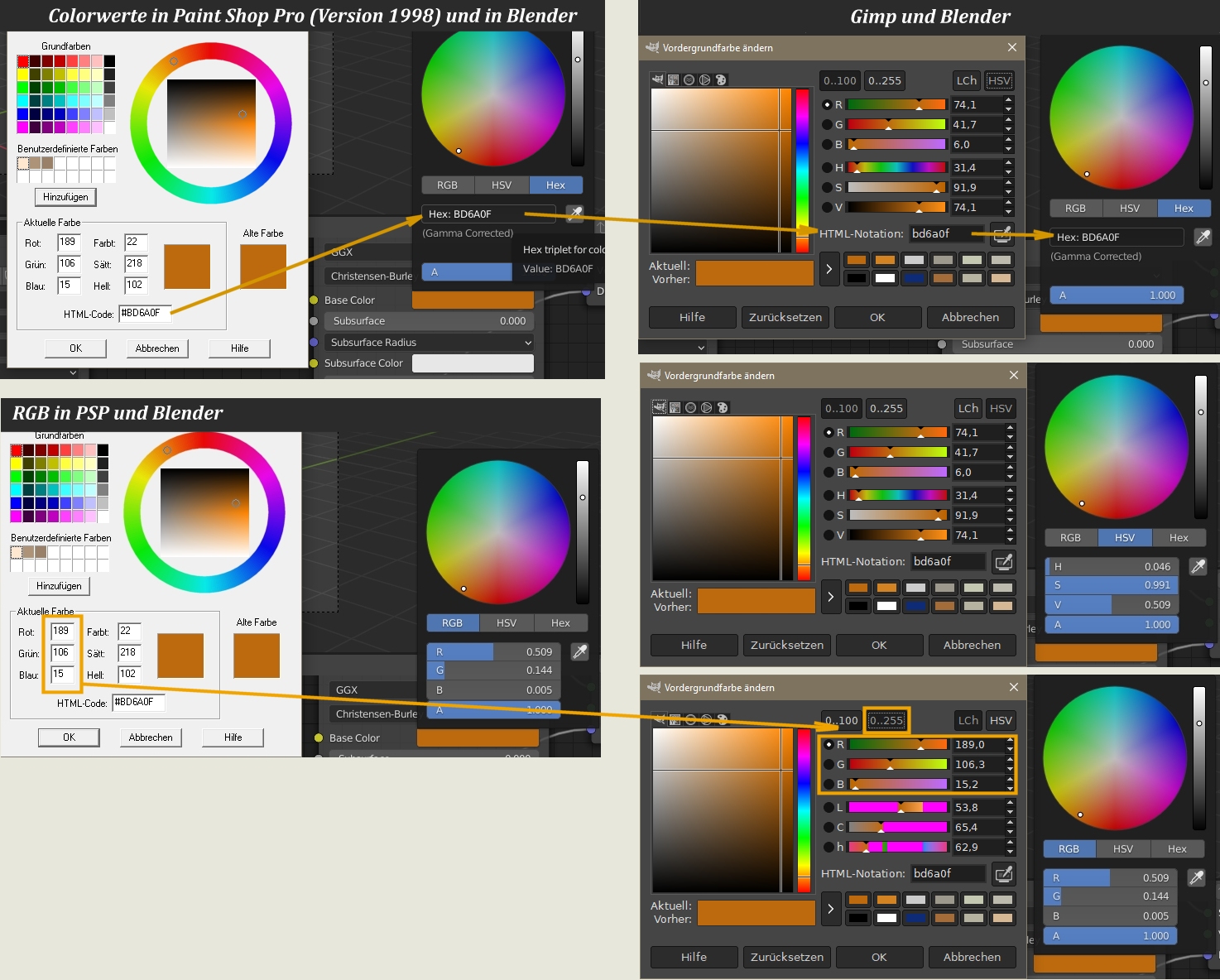Click the screen color picker in the bottom GIMP dialog

(x=1003, y=873)
